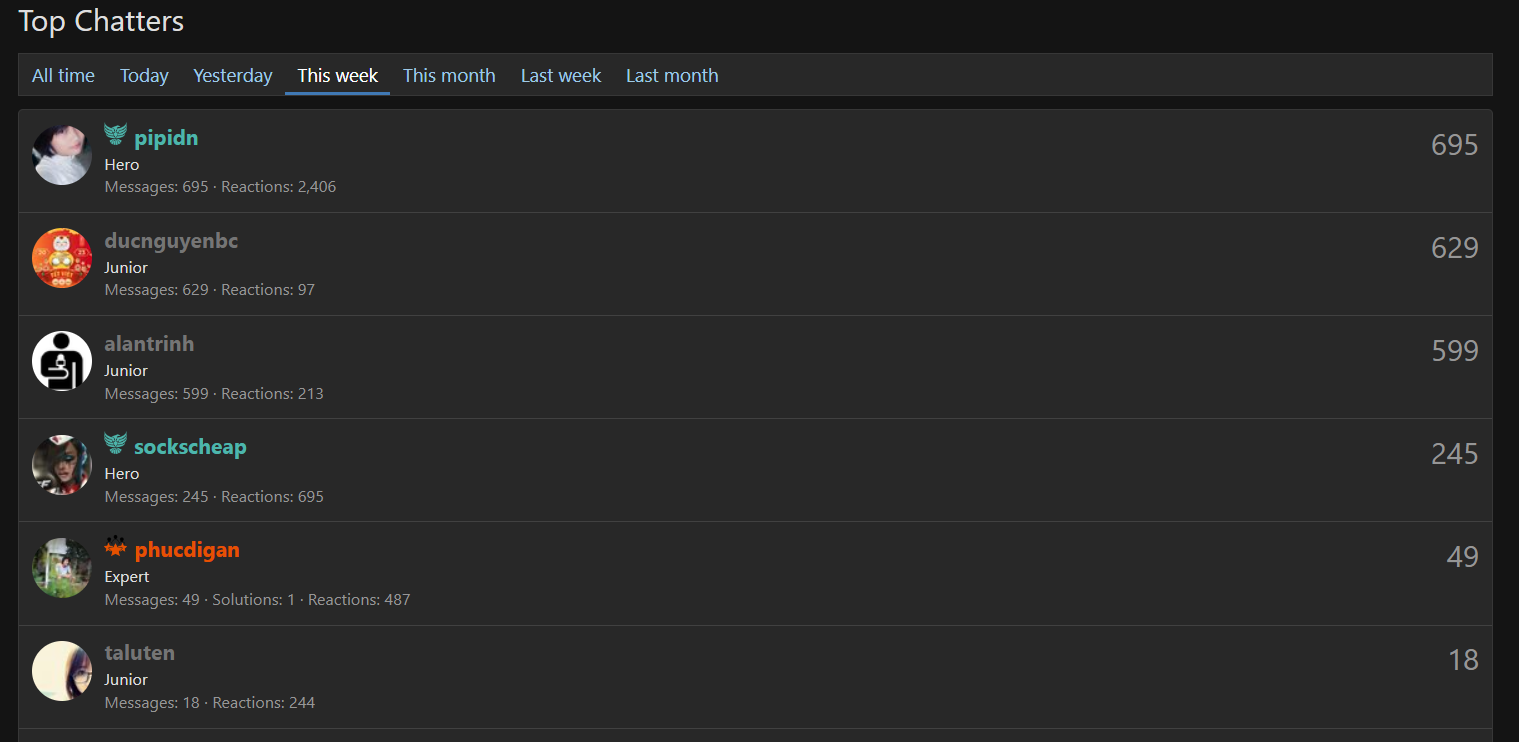The height and width of the screenshot is (742, 1519).
Task: Click the Hero badge icon beside sockscheap
Action: 116,444
